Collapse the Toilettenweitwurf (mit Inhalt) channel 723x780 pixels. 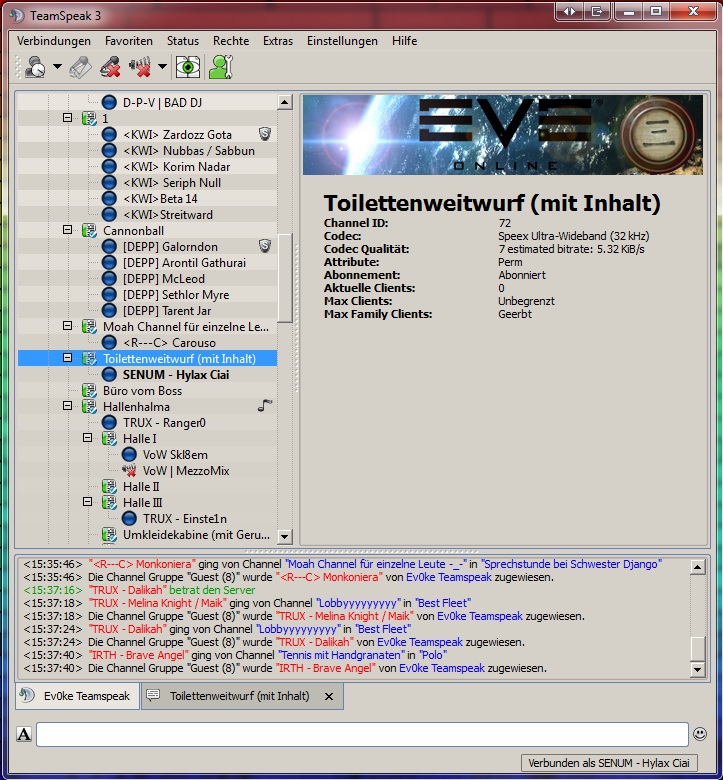click(68, 358)
